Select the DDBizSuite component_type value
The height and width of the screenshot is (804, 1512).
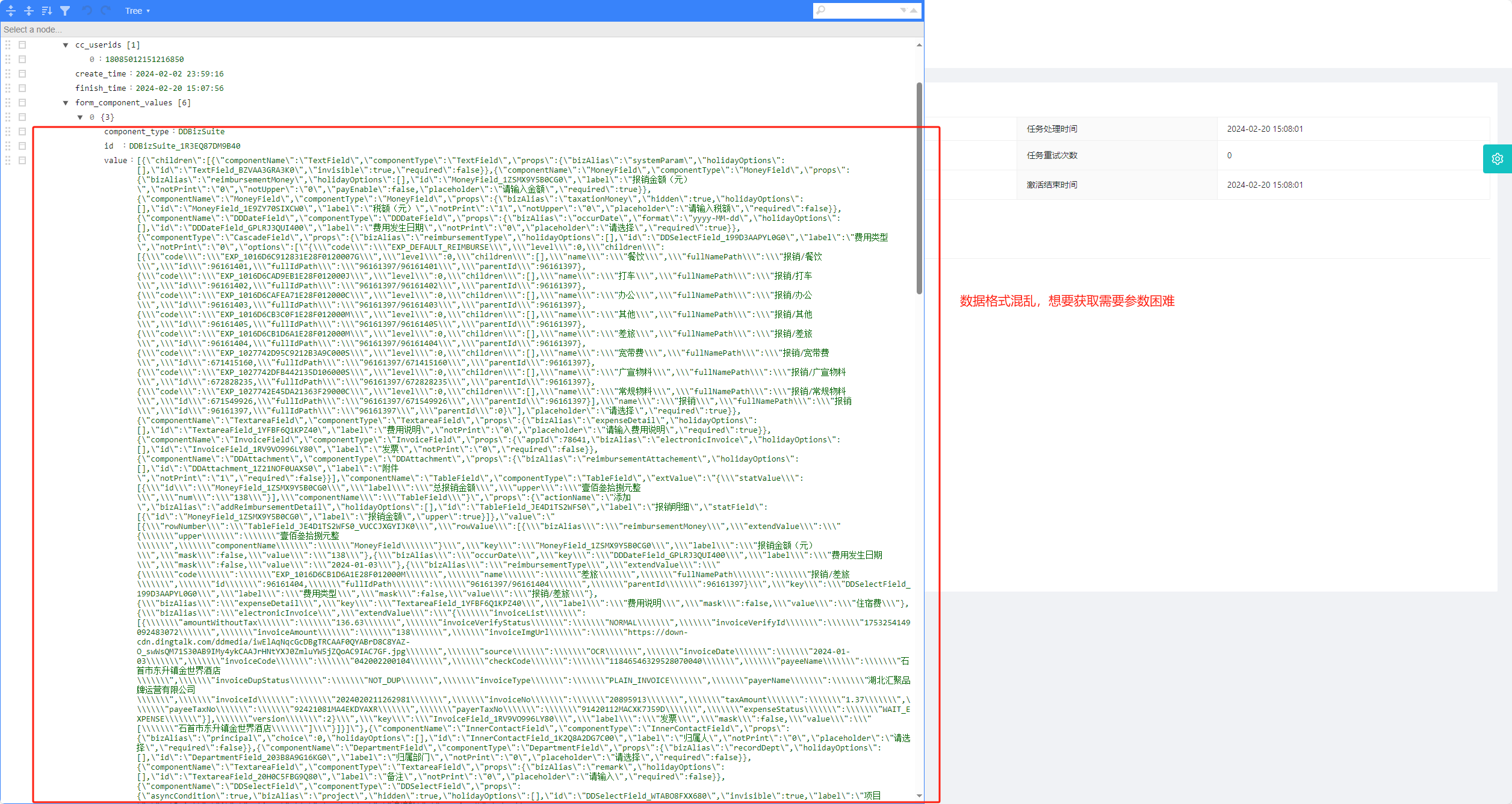tap(201, 132)
